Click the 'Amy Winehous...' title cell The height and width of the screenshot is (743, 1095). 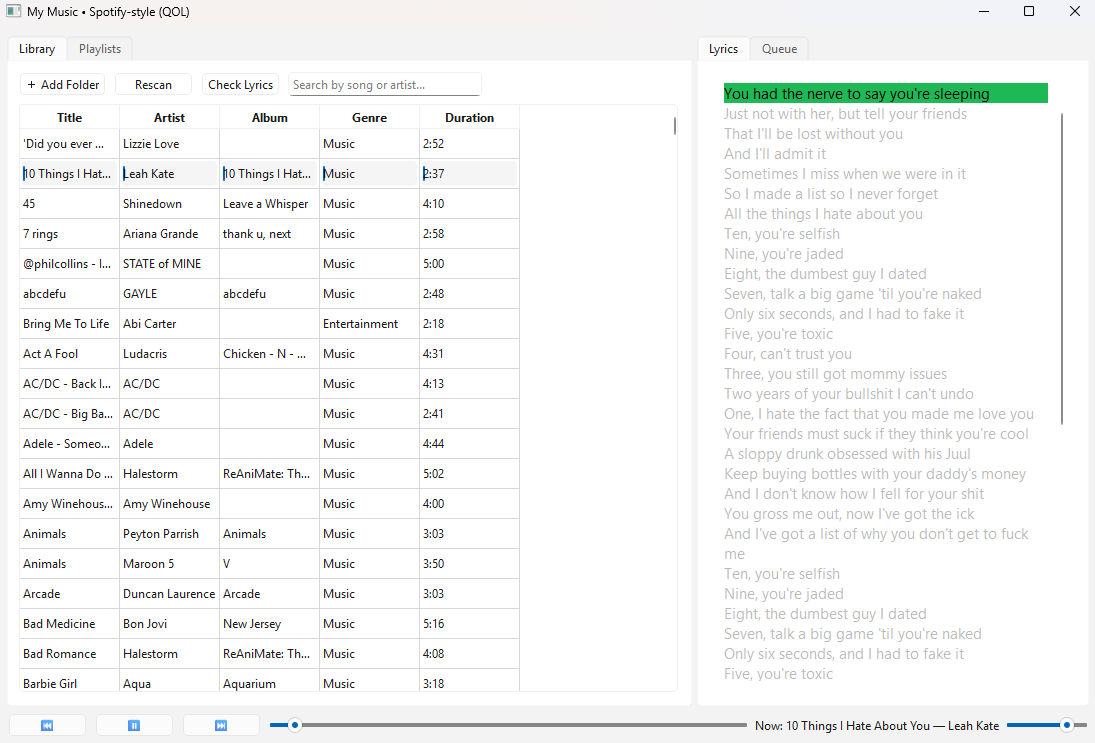click(x=69, y=504)
